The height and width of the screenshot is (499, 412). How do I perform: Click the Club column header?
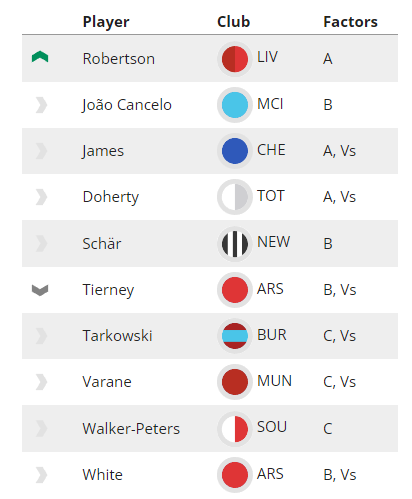(233, 22)
